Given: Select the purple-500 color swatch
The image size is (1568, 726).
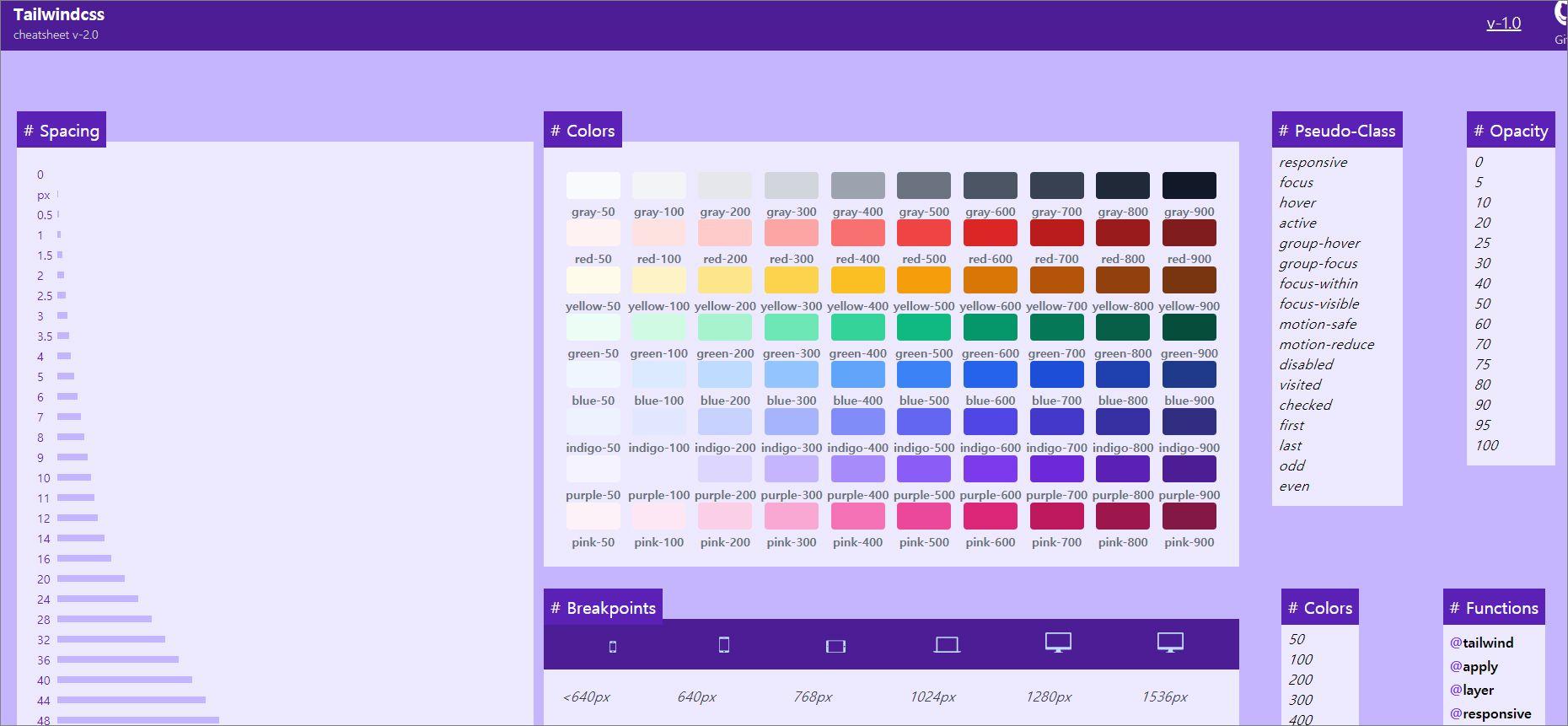Looking at the screenshot, I should coord(924,469).
